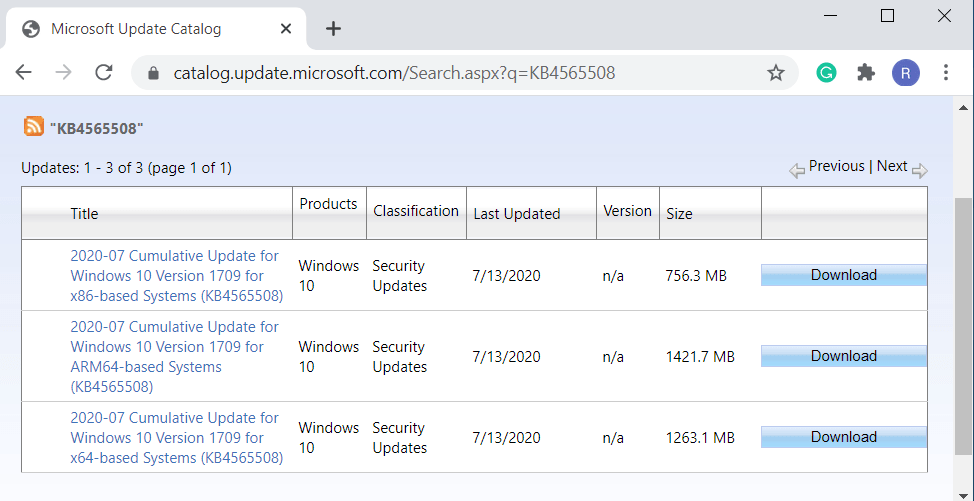Click Windows 10 in the x64 row
The width and height of the screenshot is (974, 501).
click(329, 438)
